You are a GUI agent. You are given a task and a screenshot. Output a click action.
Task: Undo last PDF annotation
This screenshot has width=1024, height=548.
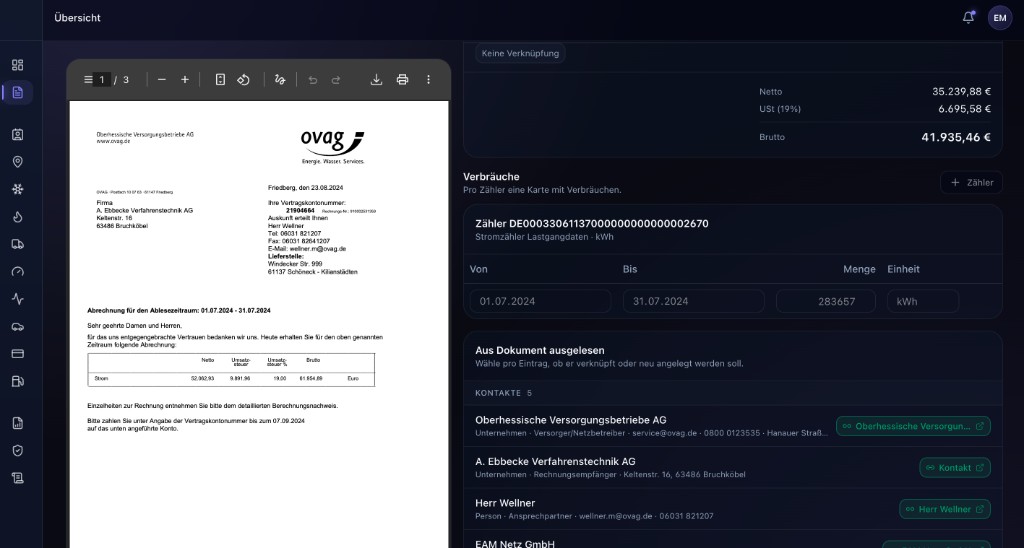point(313,80)
